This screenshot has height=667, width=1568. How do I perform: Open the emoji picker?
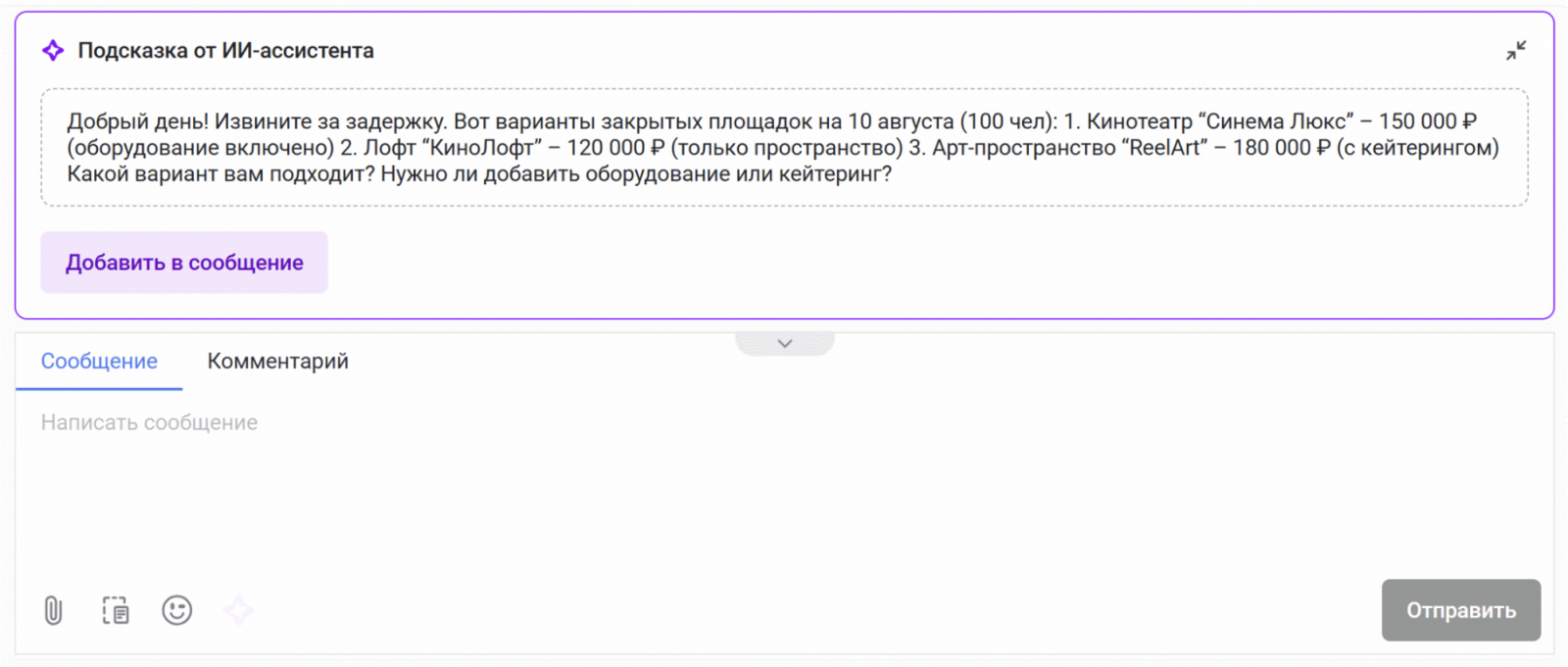177,611
